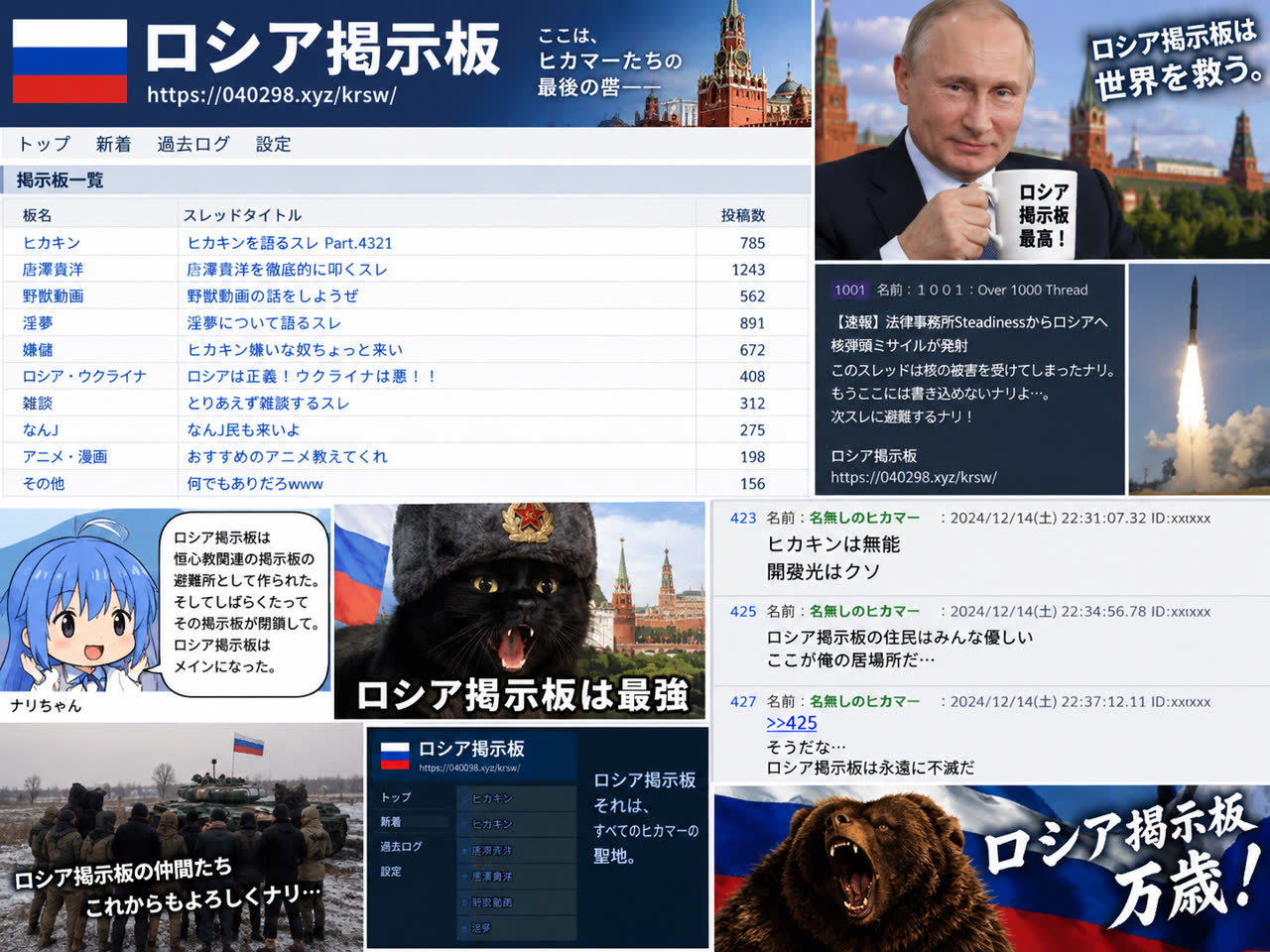
Task: Click post count 198
Action: pyautogui.click(x=752, y=457)
